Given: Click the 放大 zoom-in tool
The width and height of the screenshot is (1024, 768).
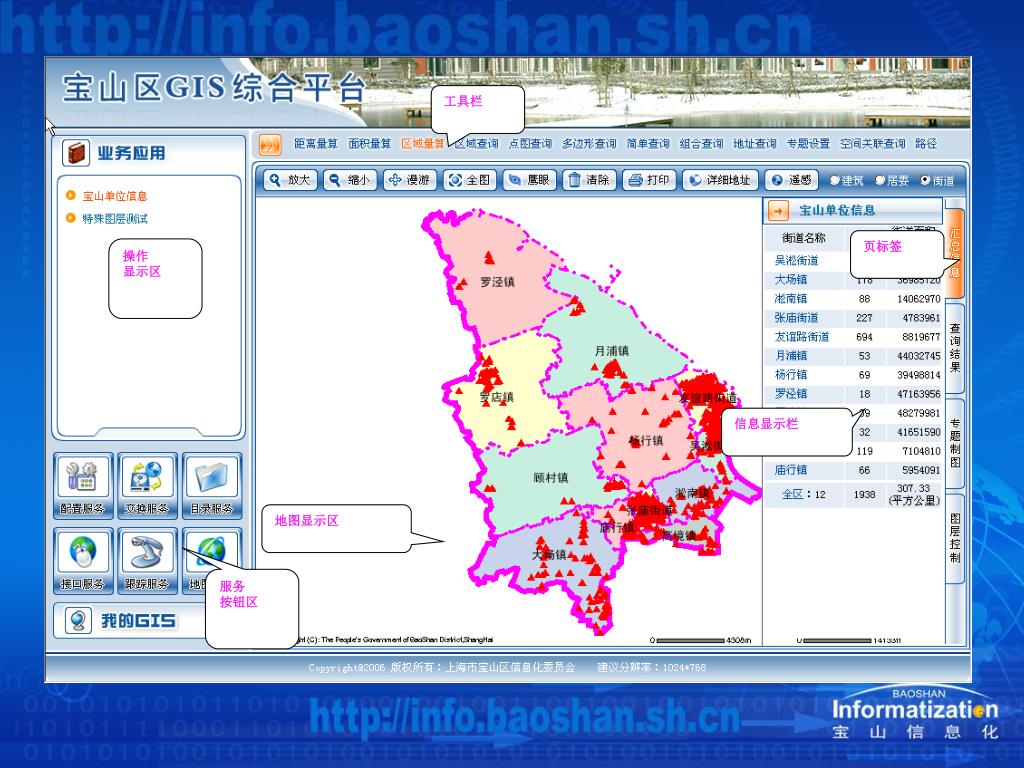Looking at the screenshot, I should 291,180.
